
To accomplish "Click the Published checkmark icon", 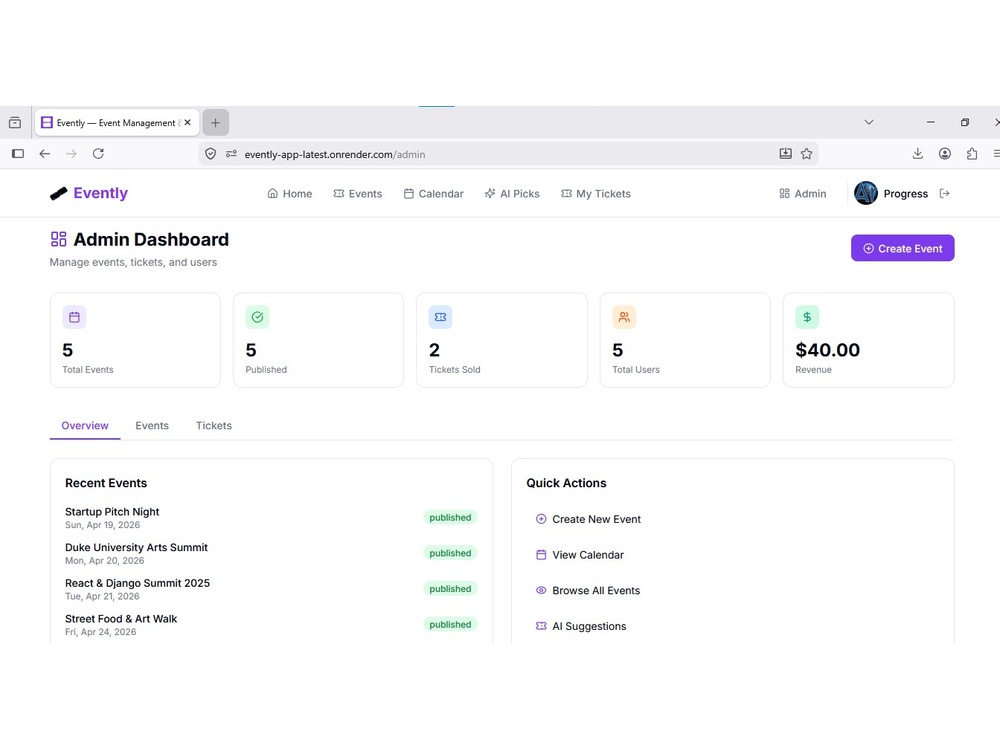I will point(257,317).
